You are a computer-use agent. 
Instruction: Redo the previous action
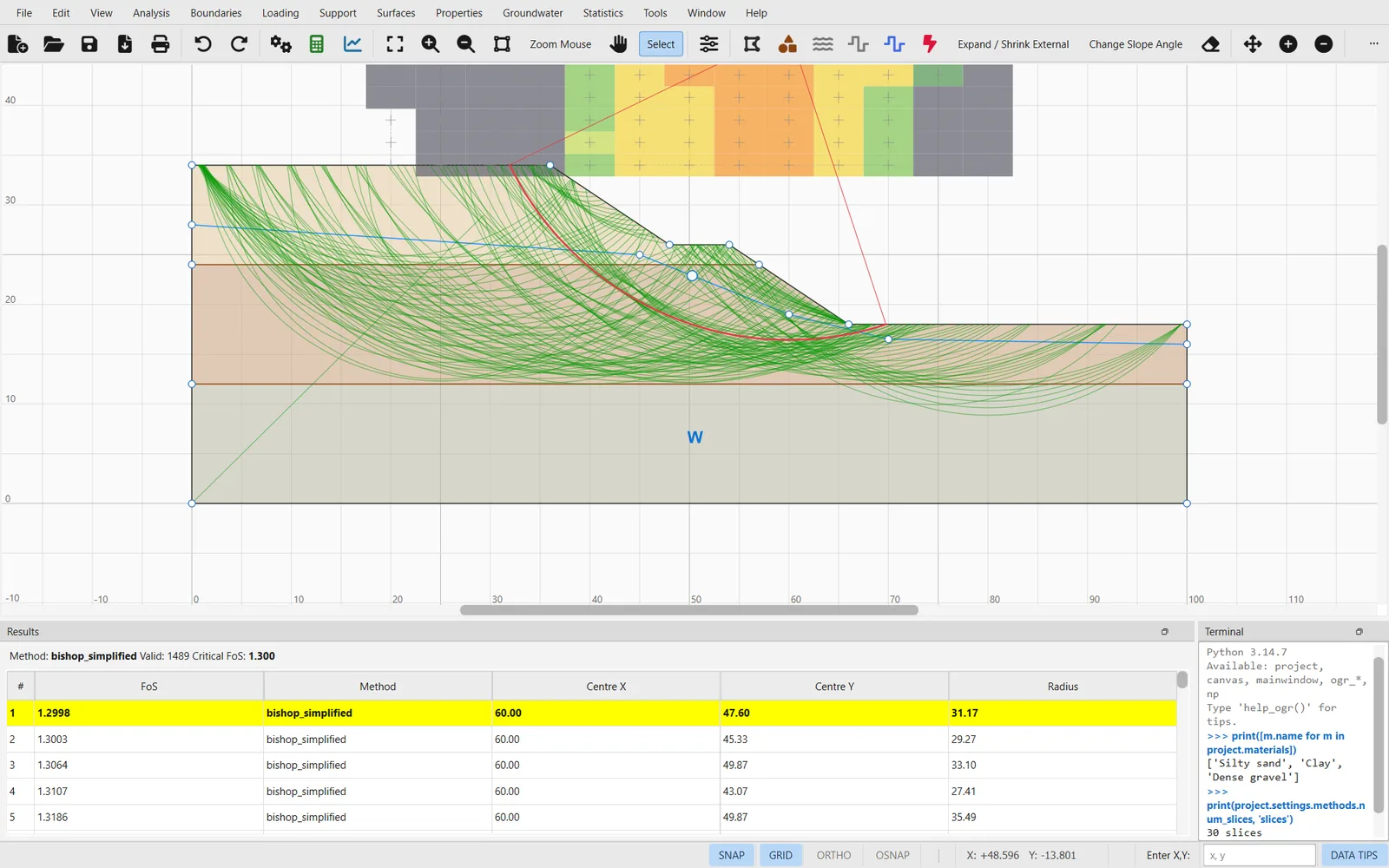[239, 44]
